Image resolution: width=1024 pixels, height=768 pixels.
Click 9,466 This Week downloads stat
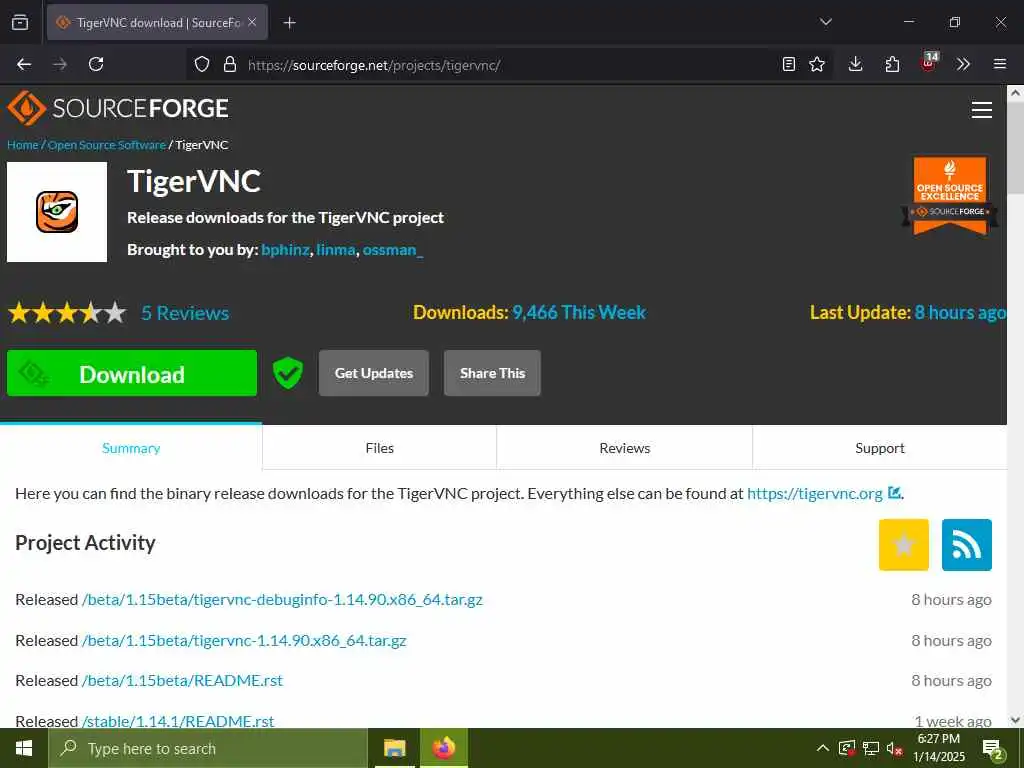click(579, 313)
